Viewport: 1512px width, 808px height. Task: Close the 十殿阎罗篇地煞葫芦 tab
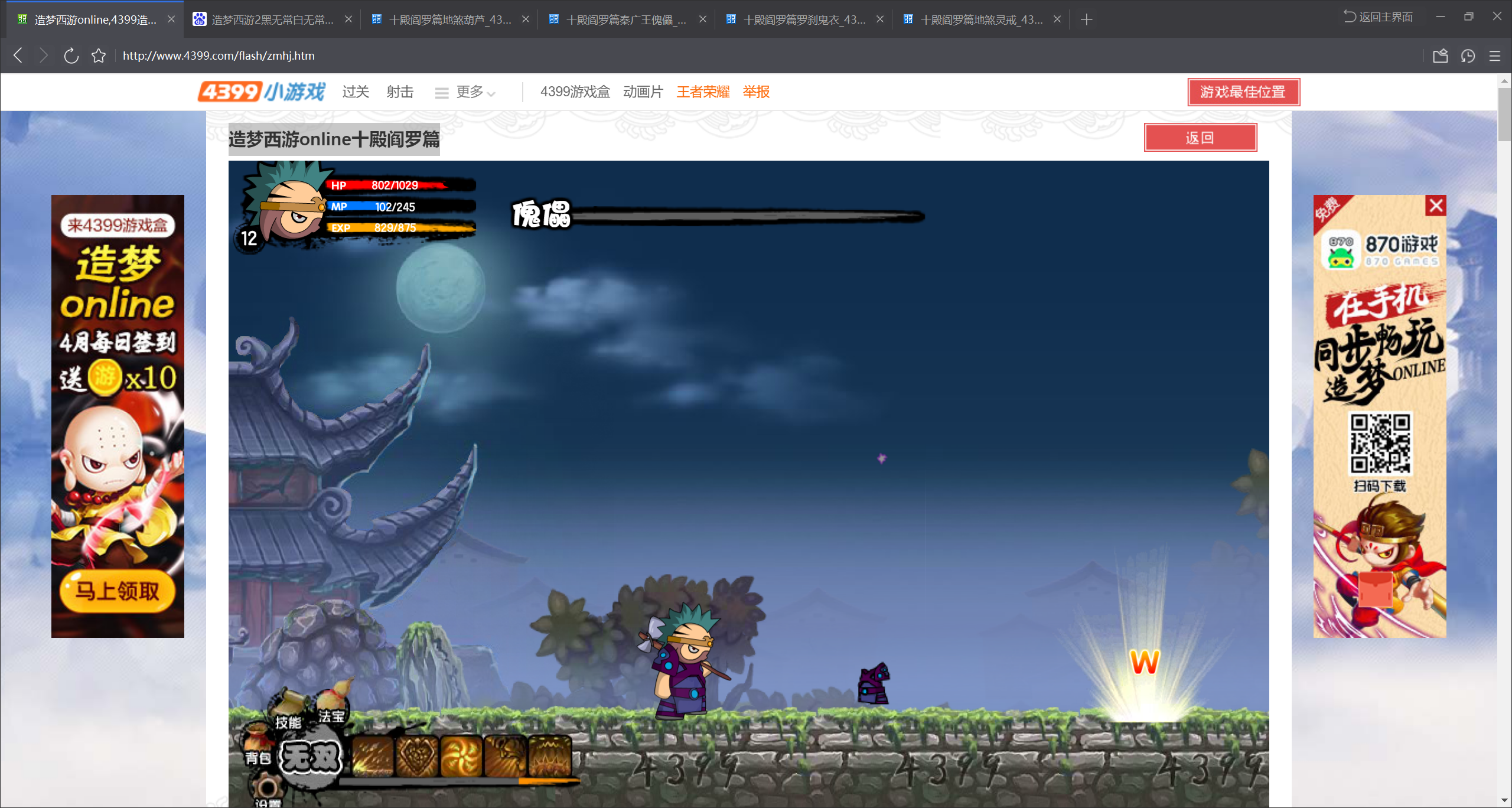tap(526, 19)
